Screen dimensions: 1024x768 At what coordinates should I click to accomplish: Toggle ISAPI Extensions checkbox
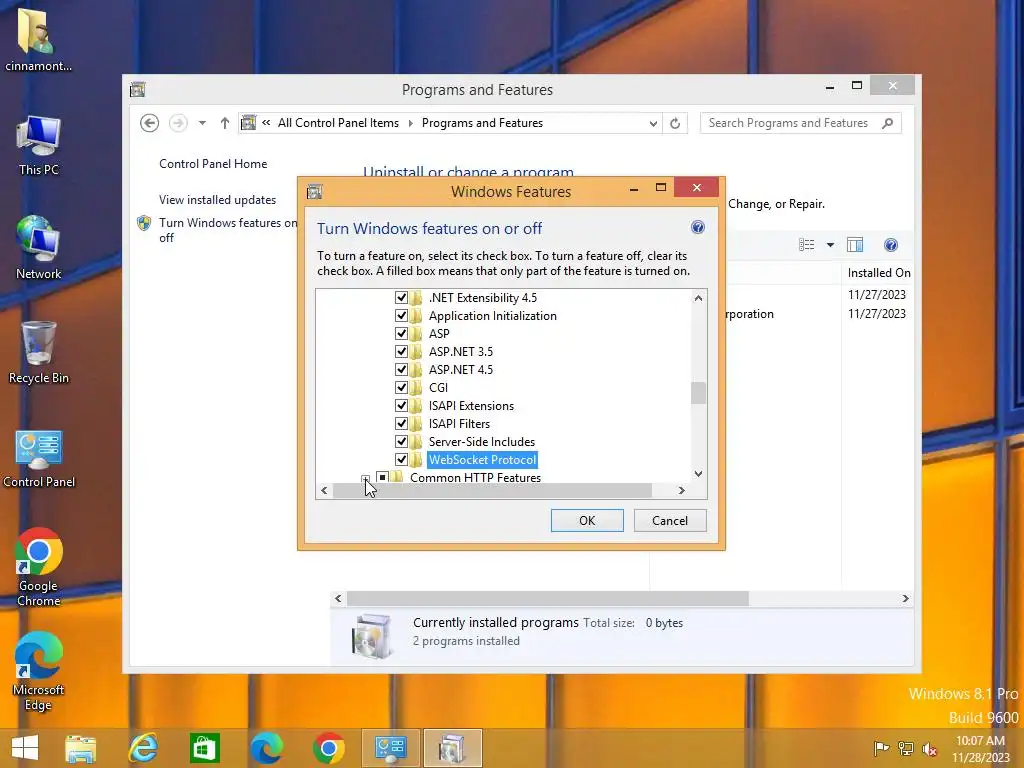click(401, 406)
